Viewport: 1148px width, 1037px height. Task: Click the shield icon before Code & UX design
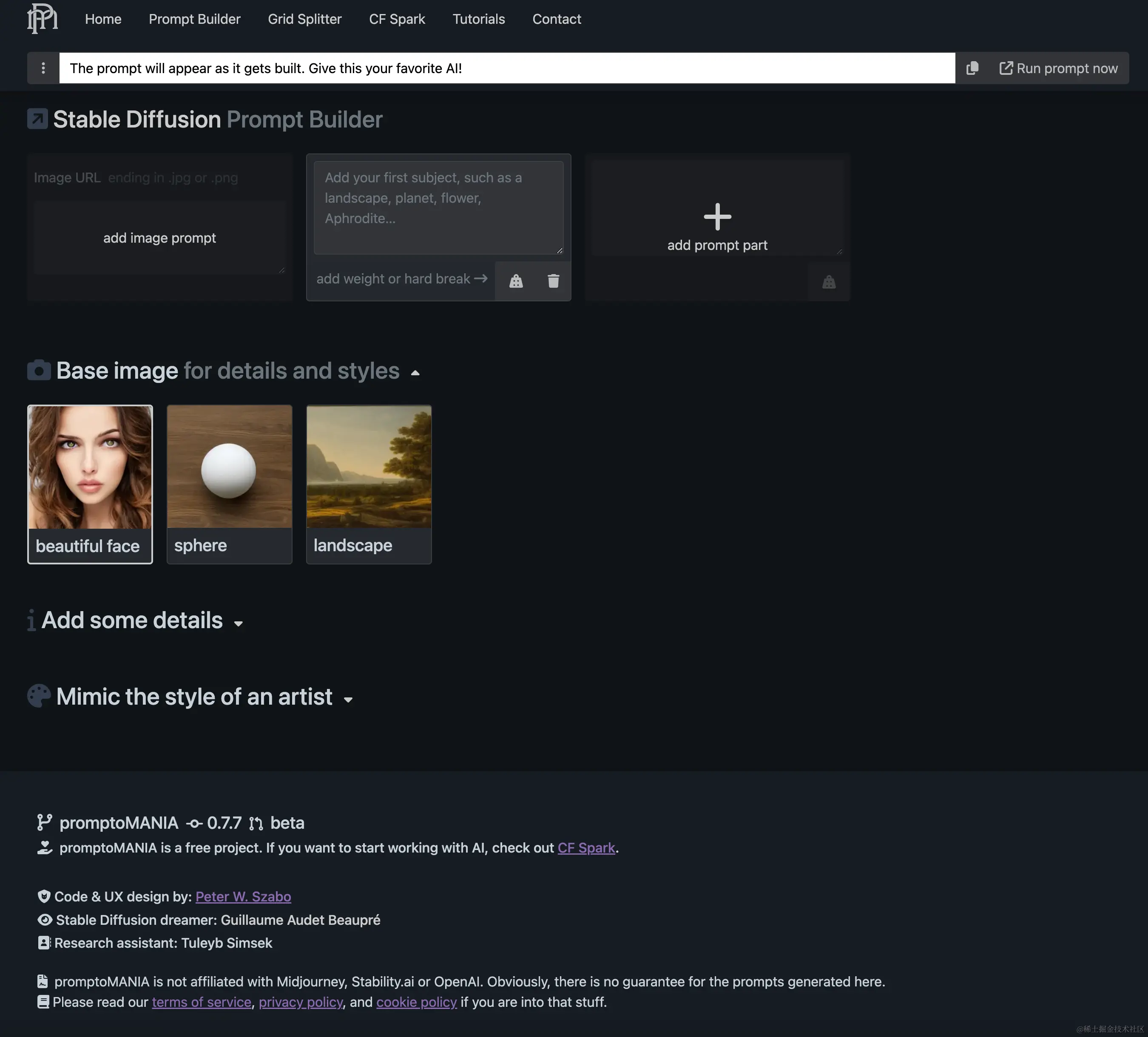click(x=44, y=896)
